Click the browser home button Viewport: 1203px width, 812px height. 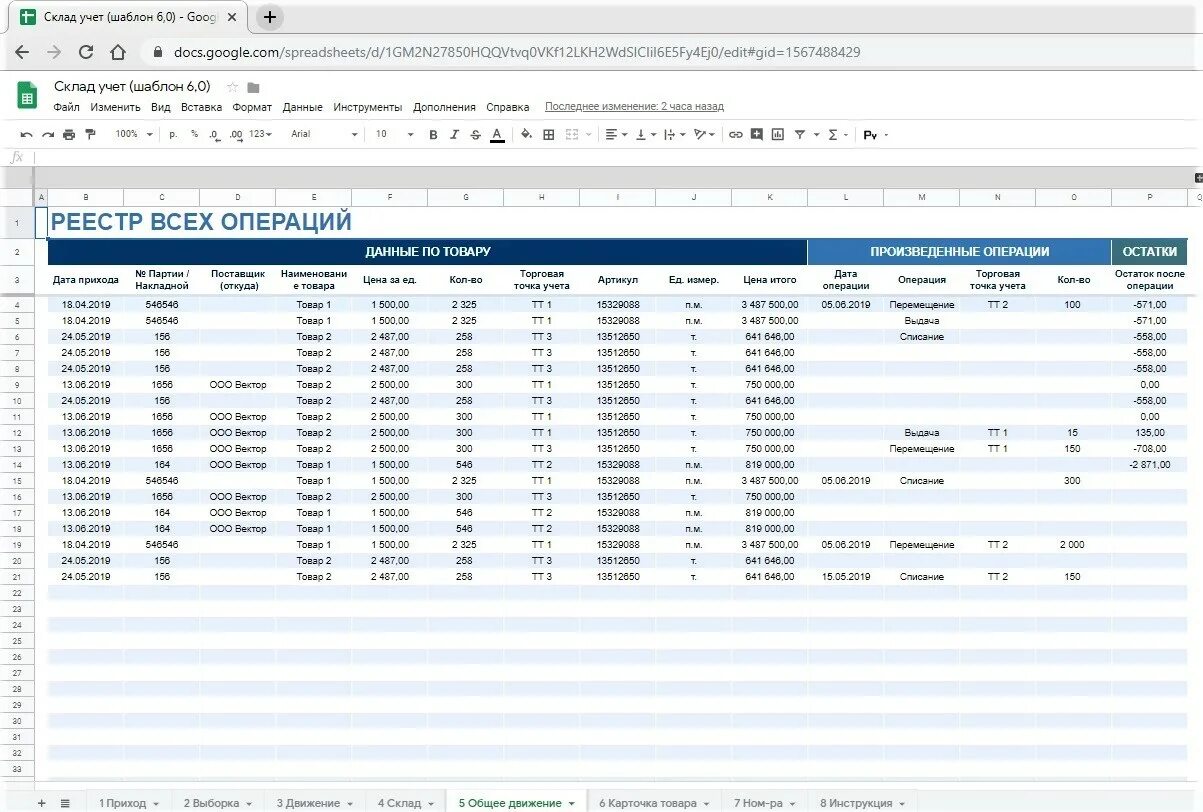click(x=118, y=52)
